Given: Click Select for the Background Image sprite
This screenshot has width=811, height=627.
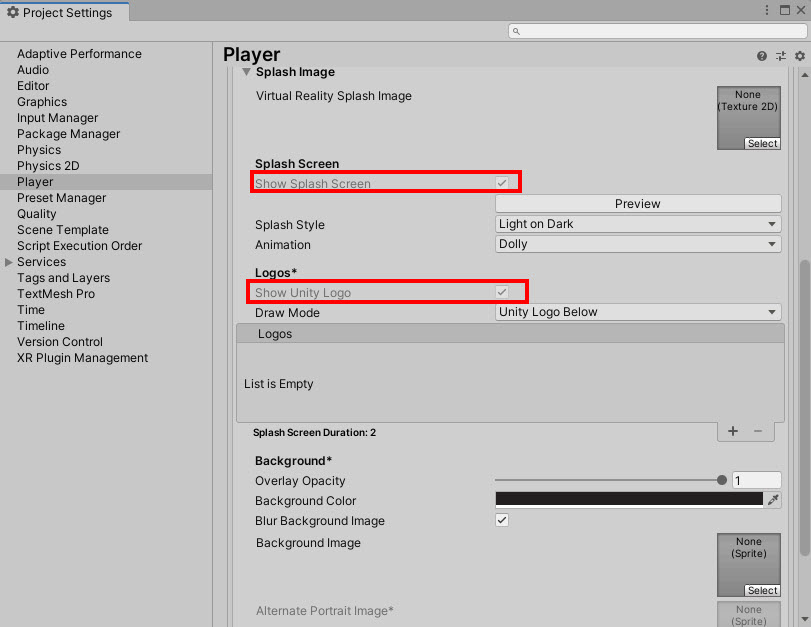Looking at the screenshot, I should tap(762, 590).
